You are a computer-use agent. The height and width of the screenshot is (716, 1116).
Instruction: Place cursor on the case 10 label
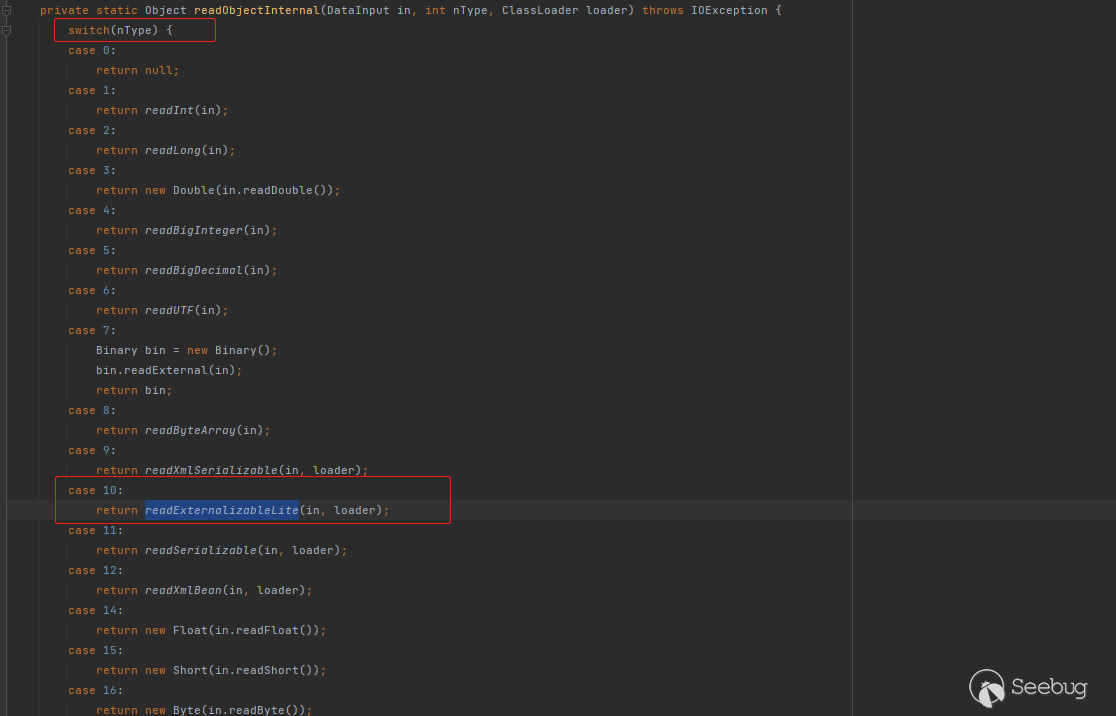click(x=95, y=490)
